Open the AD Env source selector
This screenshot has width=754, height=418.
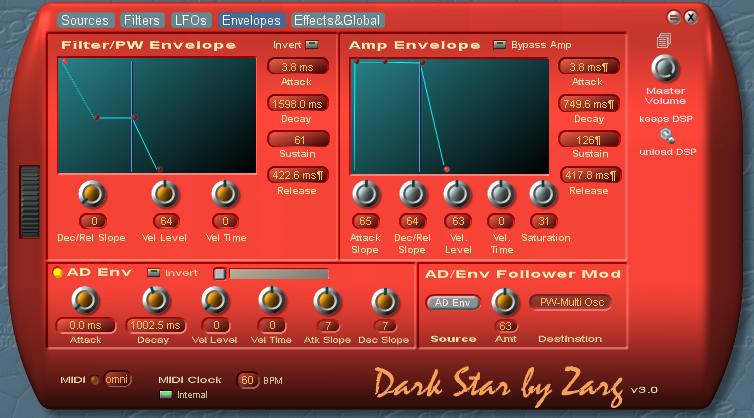[453, 303]
